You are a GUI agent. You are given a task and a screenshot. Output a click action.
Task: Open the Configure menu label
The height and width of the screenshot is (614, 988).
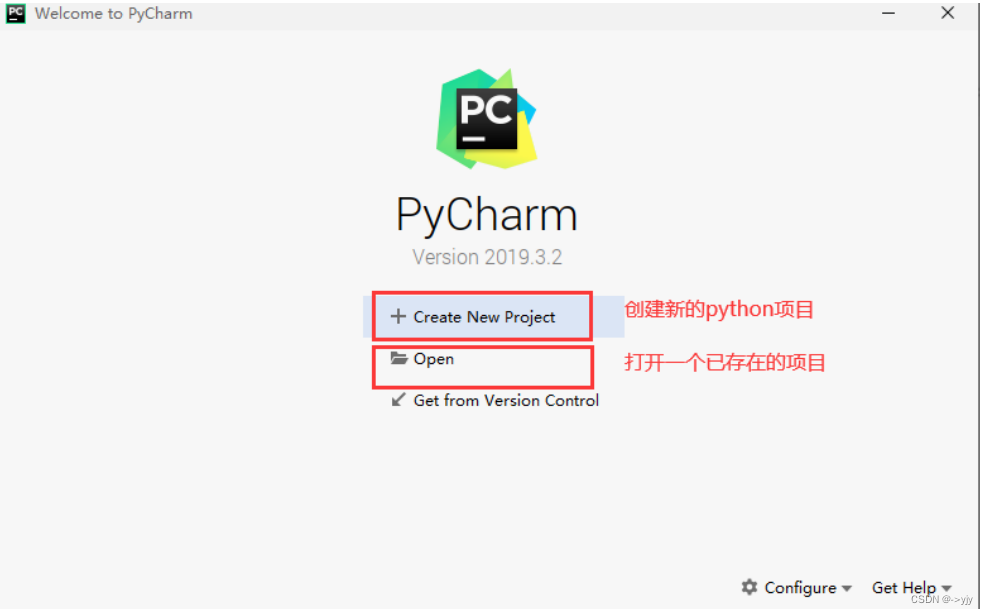pyautogui.click(x=800, y=588)
